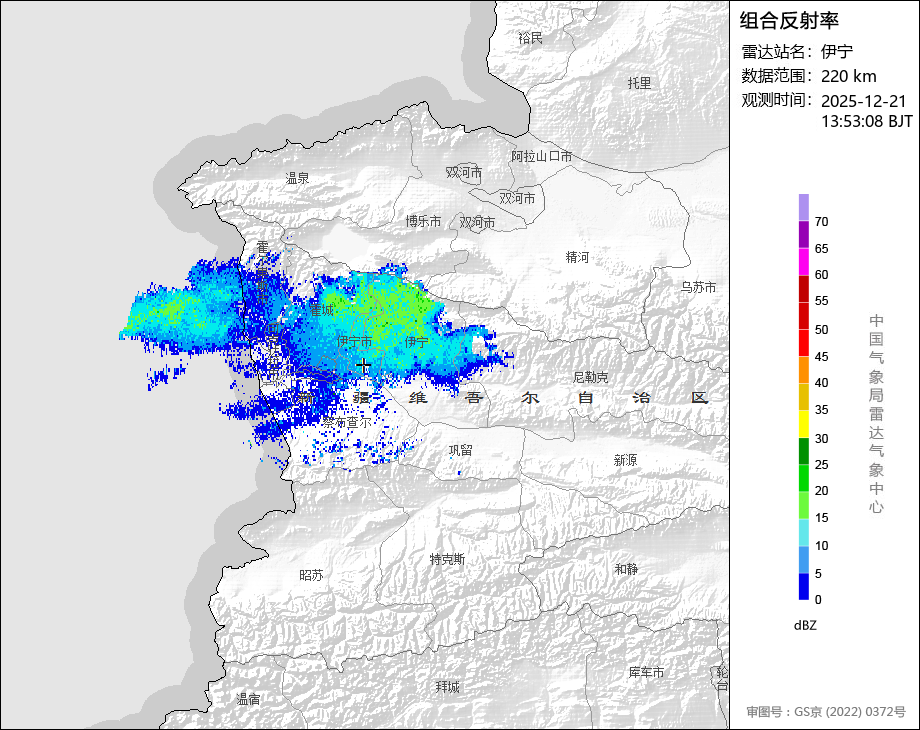Click the 伊宁市 map label
The width and height of the screenshot is (920, 730).
click(x=354, y=341)
